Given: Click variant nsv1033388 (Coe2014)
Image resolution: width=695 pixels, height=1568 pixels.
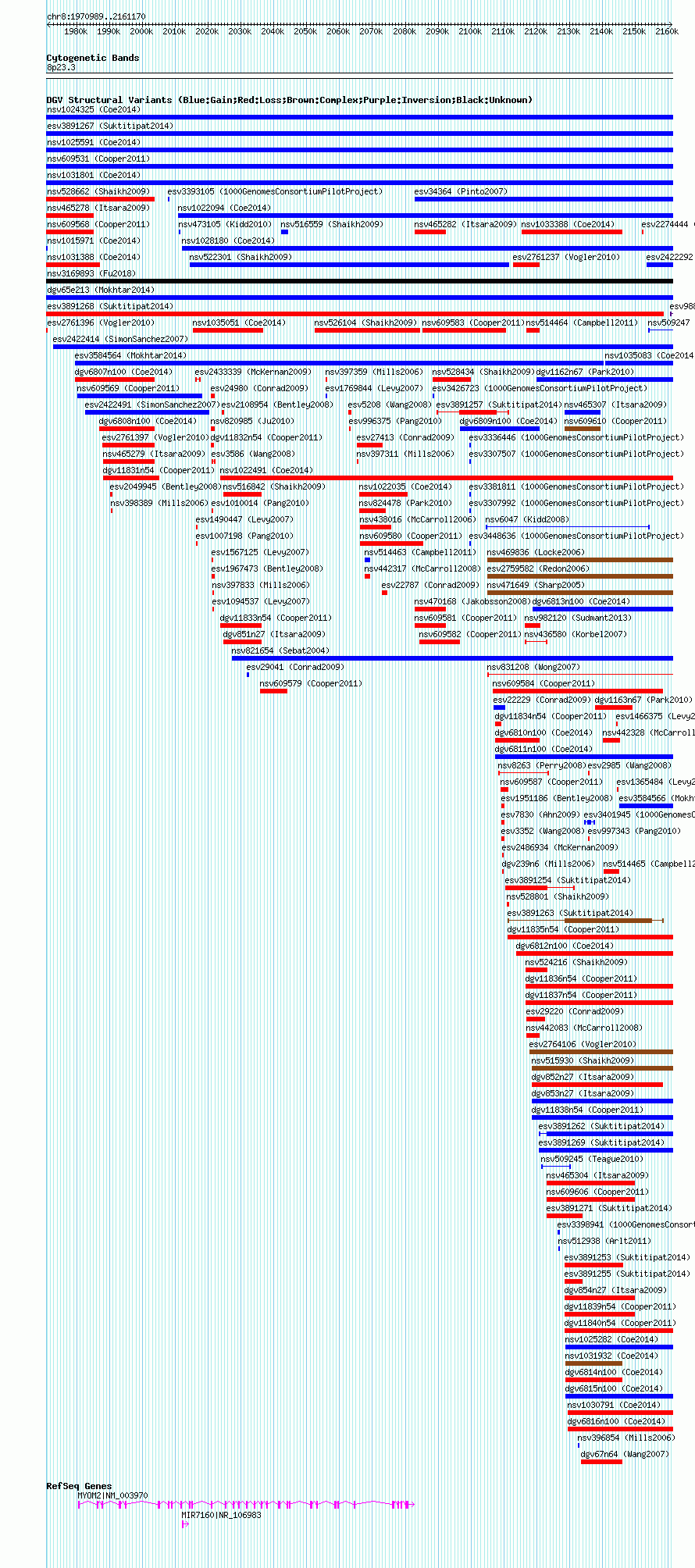Looking at the screenshot, I should [568, 224].
